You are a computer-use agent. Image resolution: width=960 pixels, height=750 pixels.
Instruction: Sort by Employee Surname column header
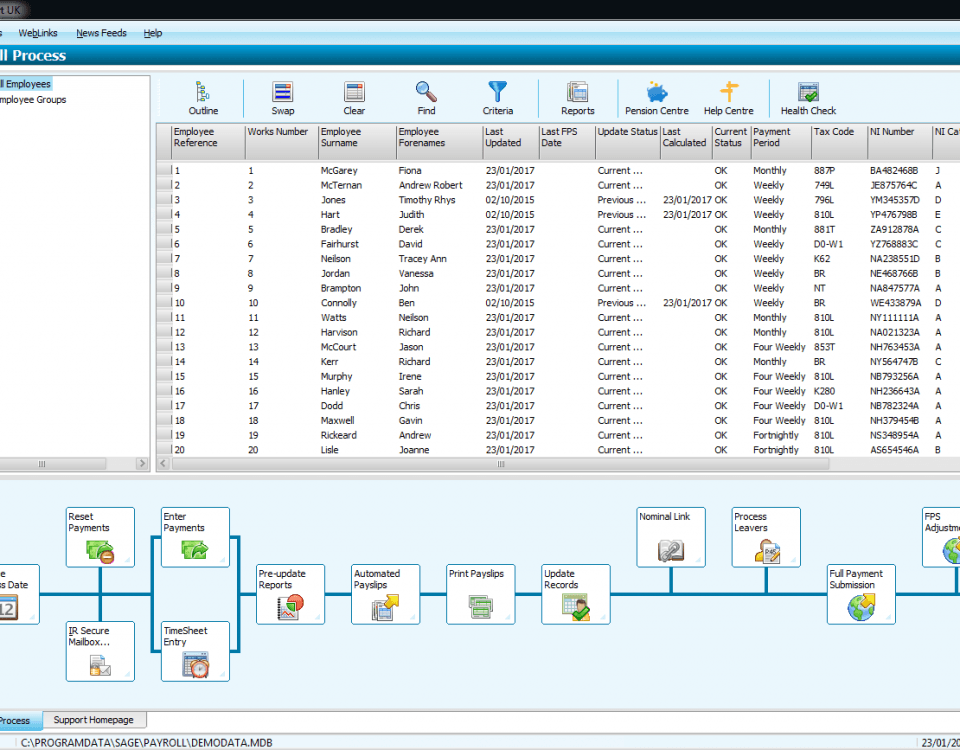coord(358,142)
